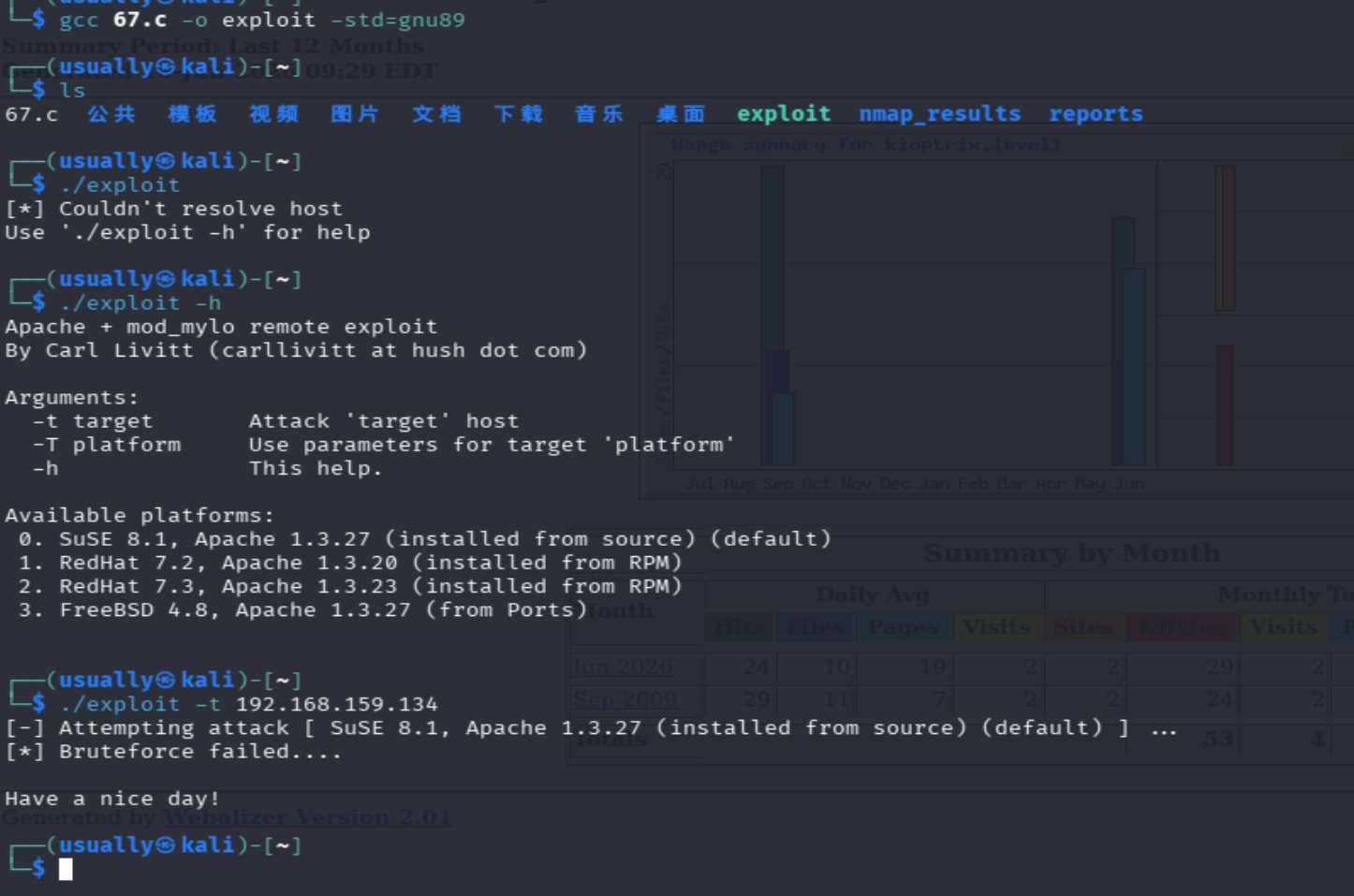Click the "Bruteforce failed...." message

click(x=200, y=751)
